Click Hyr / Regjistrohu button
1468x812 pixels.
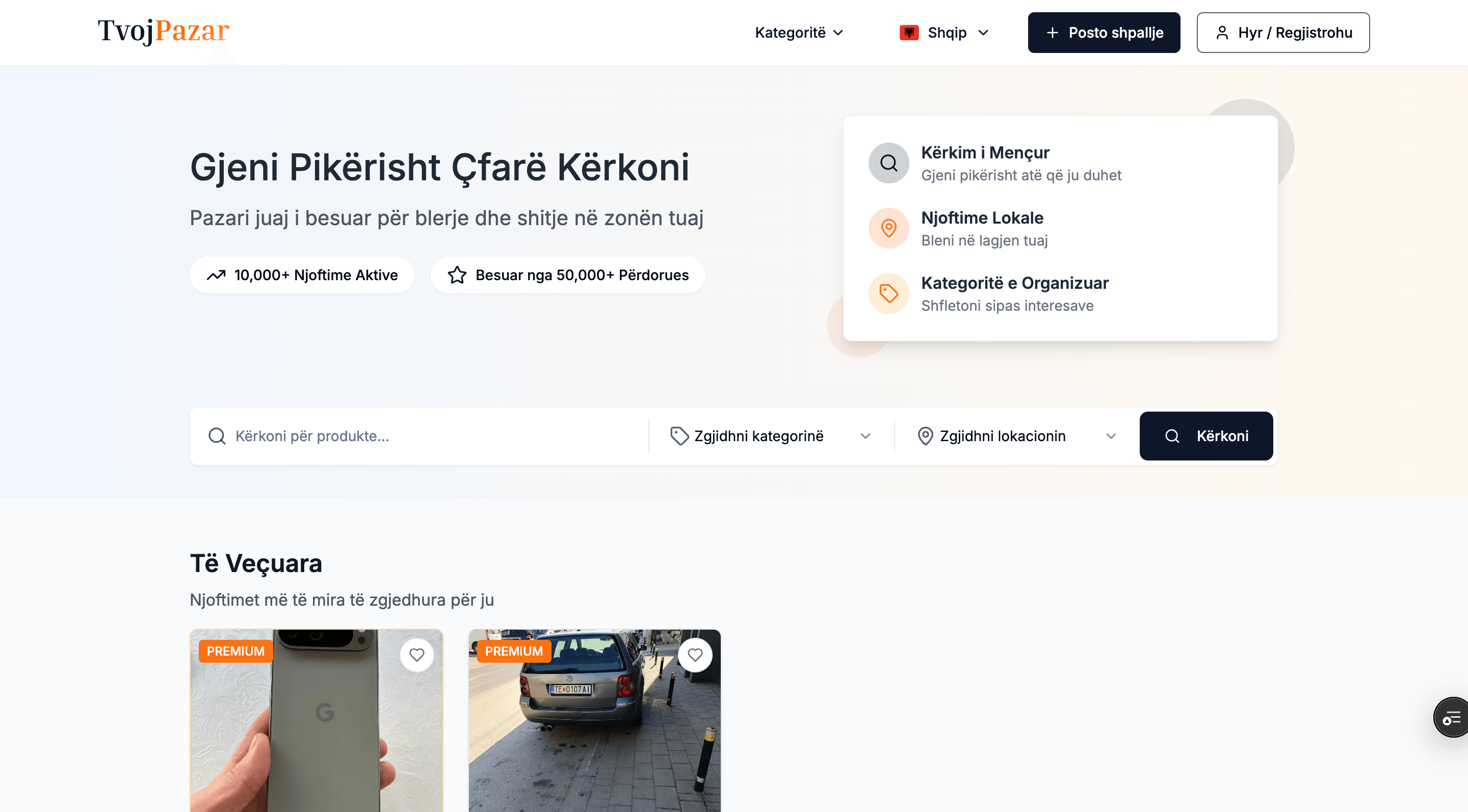[x=1282, y=33]
